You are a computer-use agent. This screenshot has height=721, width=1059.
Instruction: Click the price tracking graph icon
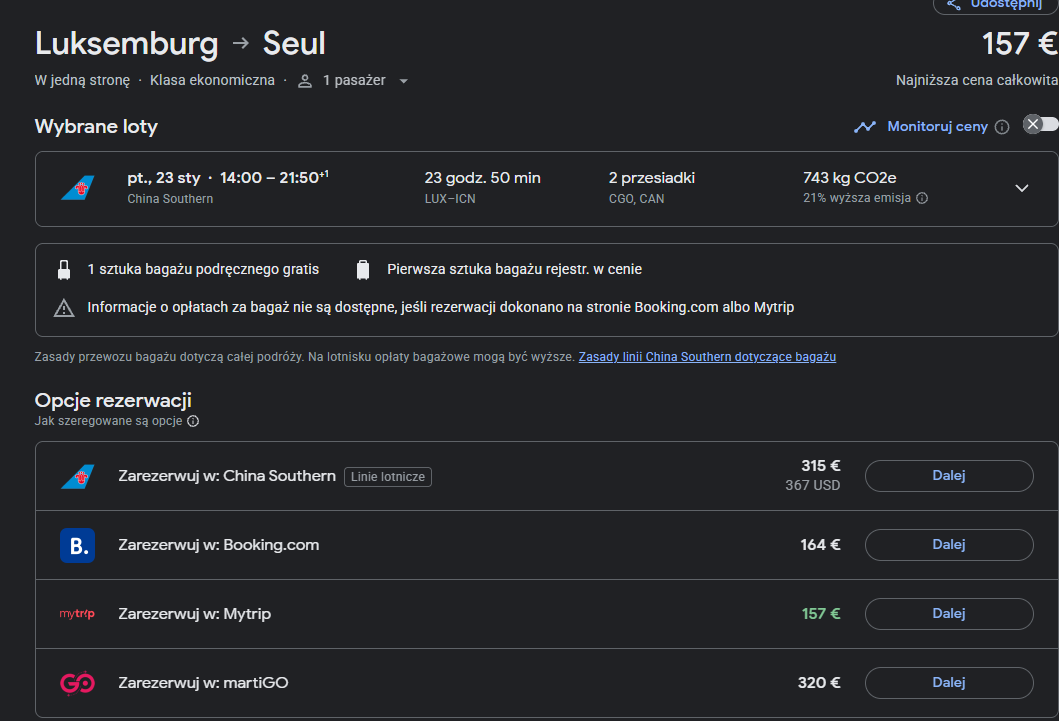pyautogui.click(x=864, y=126)
